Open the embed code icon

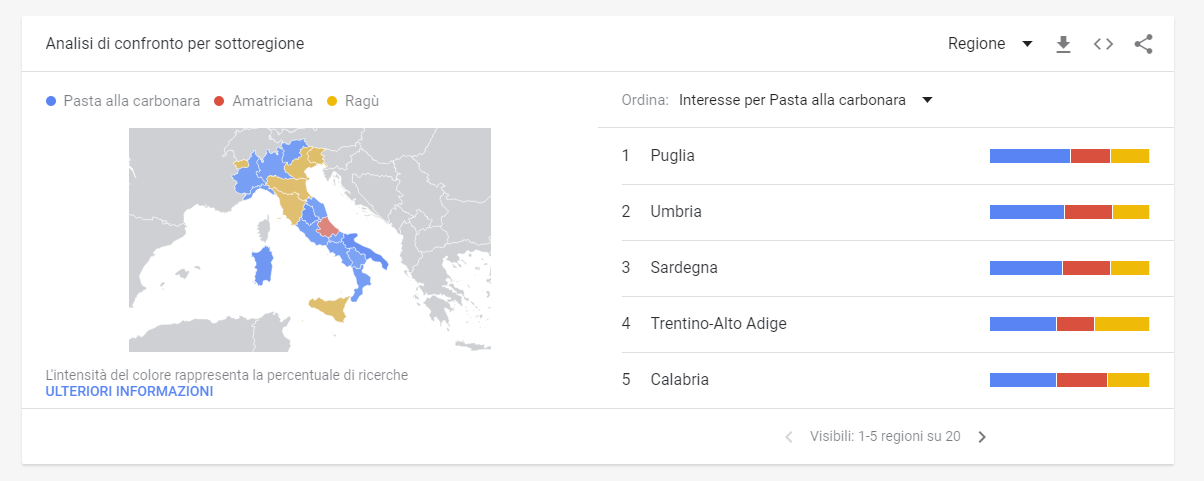(1103, 44)
